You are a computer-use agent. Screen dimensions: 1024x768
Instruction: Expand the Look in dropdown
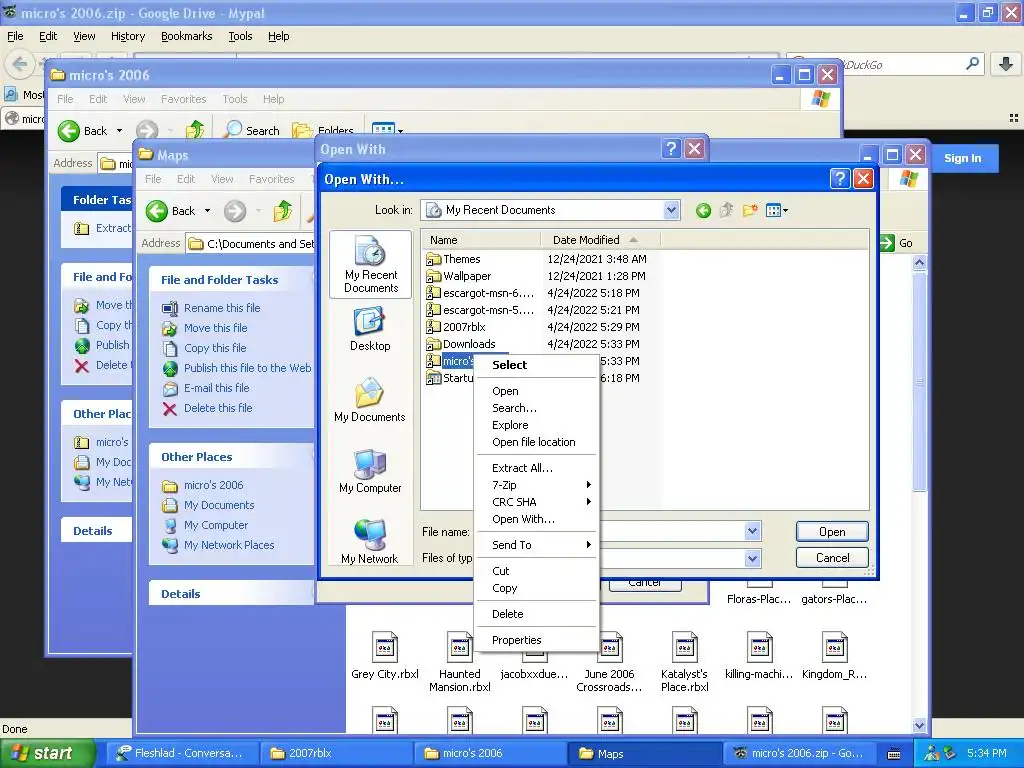pos(671,210)
